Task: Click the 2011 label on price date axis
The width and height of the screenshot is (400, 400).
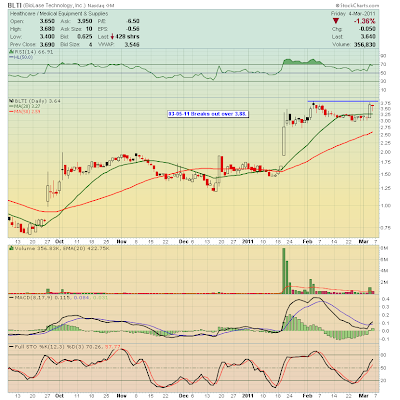Action: click(x=248, y=241)
